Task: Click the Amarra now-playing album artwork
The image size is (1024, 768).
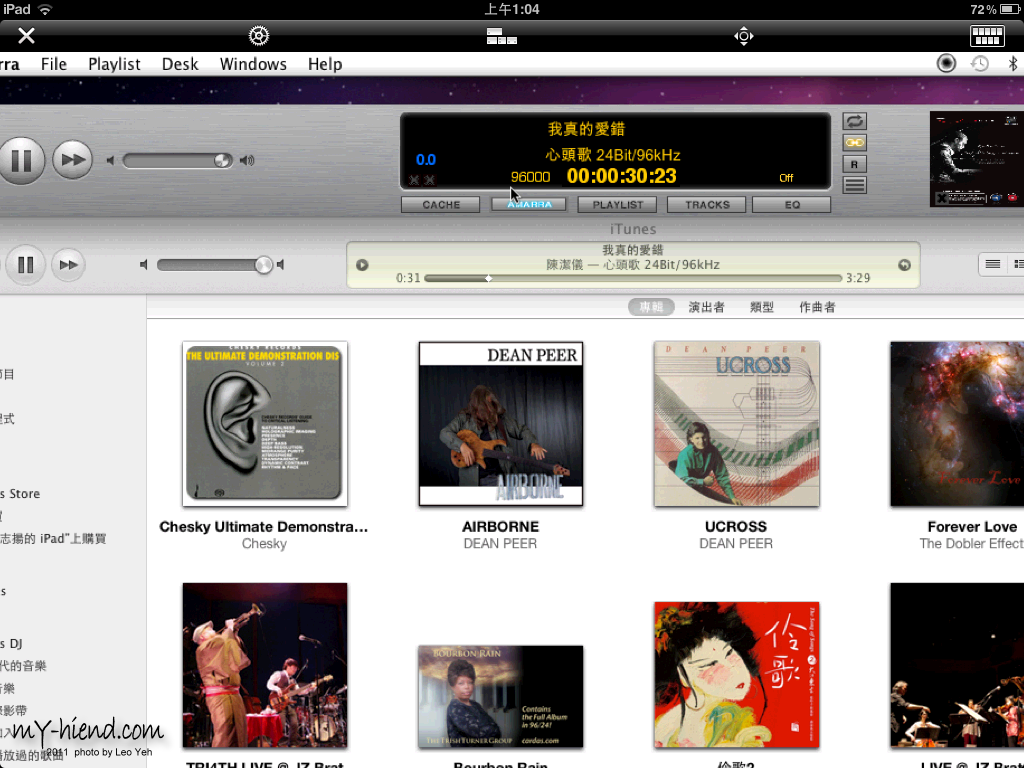Action: point(976,159)
